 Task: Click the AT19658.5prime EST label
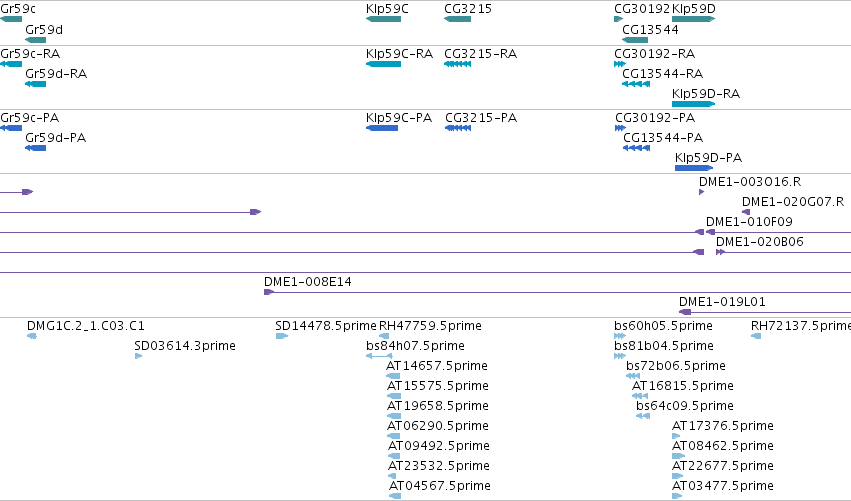[x=438, y=407]
